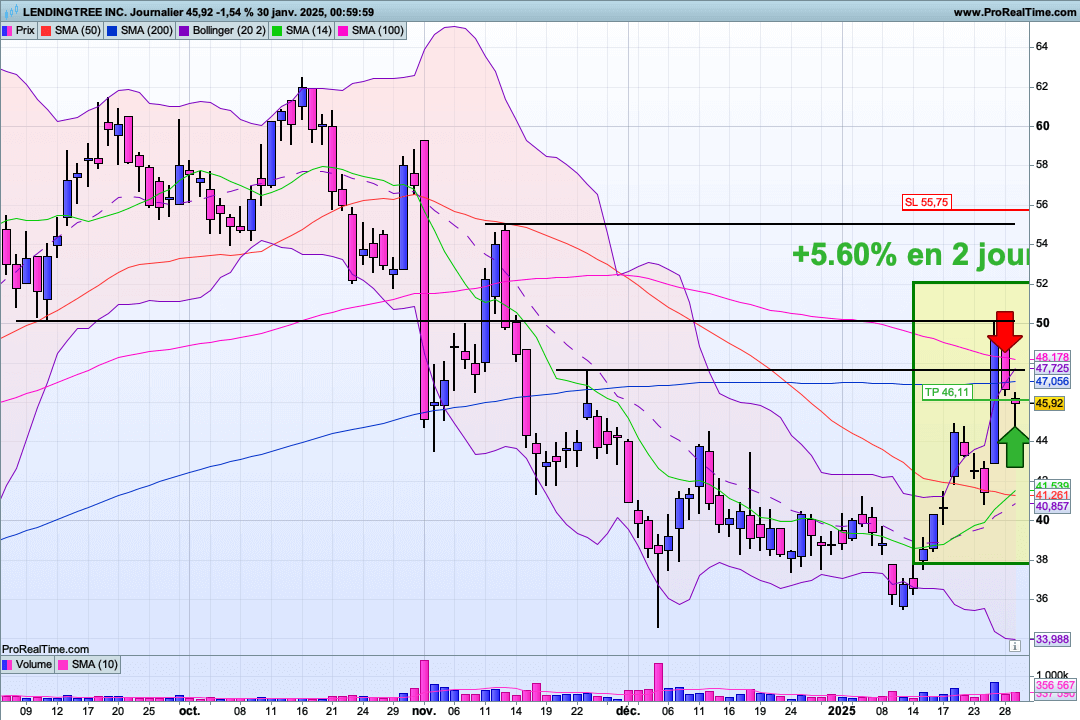Click the red swatch beside SMA (50)

(46, 30)
